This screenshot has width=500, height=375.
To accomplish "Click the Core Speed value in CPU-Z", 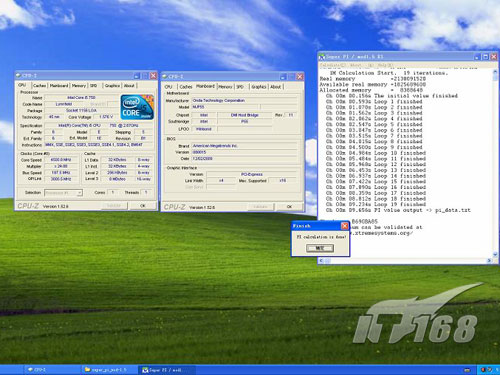I will (x=61, y=160).
